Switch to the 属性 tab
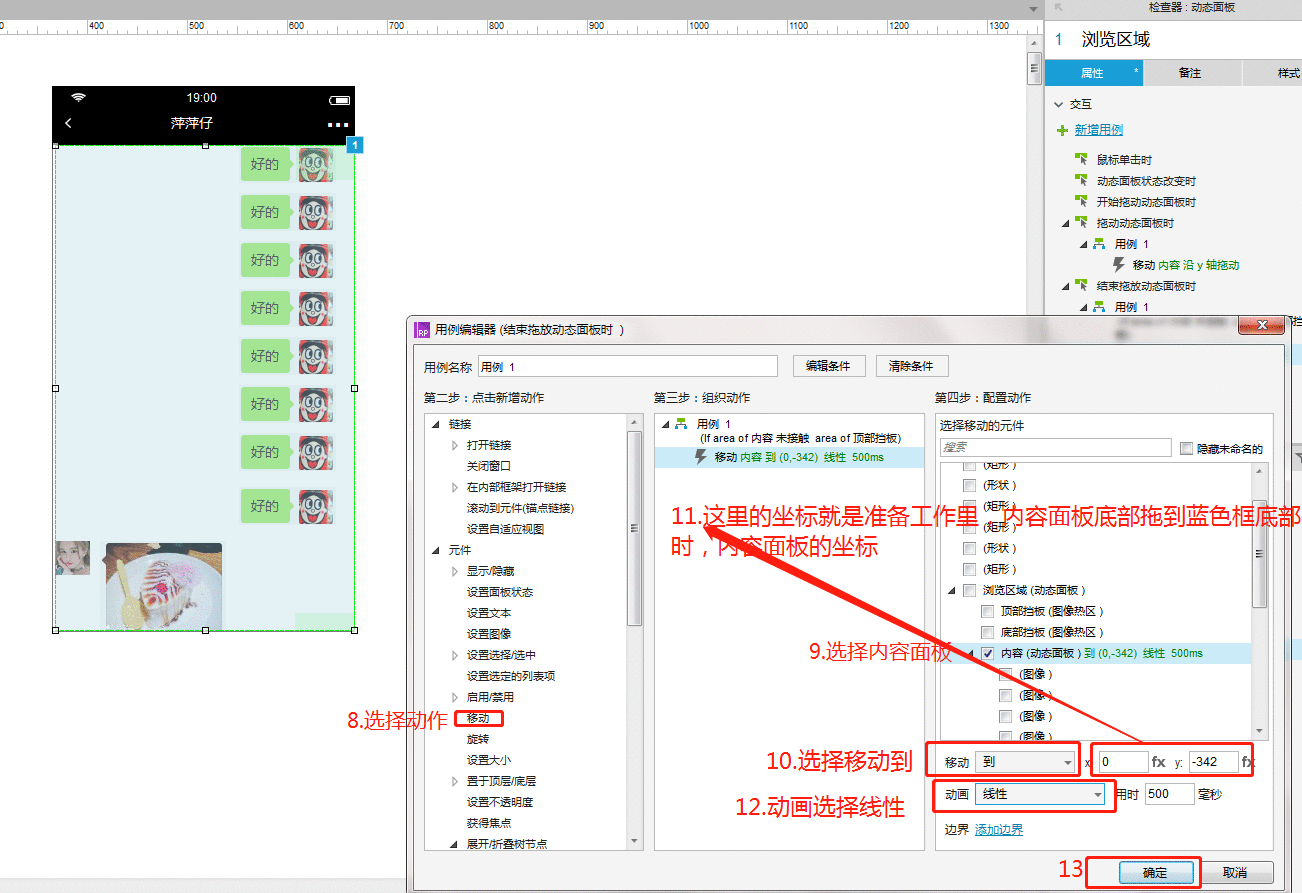The width and height of the screenshot is (1302, 893). point(1093,73)
